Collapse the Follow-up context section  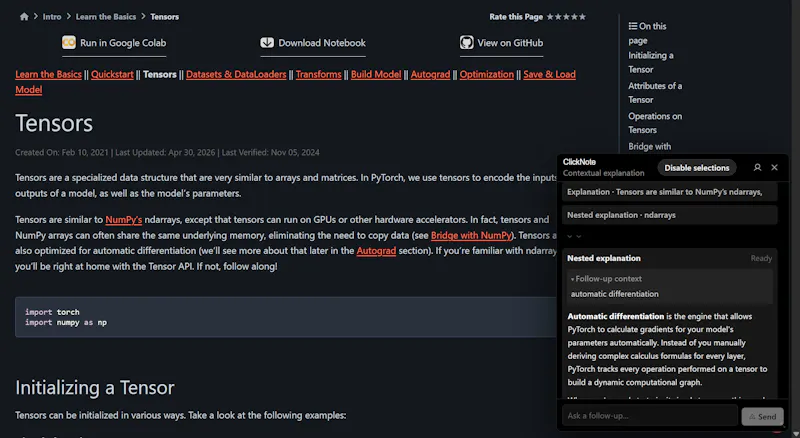tap(606, 279)
